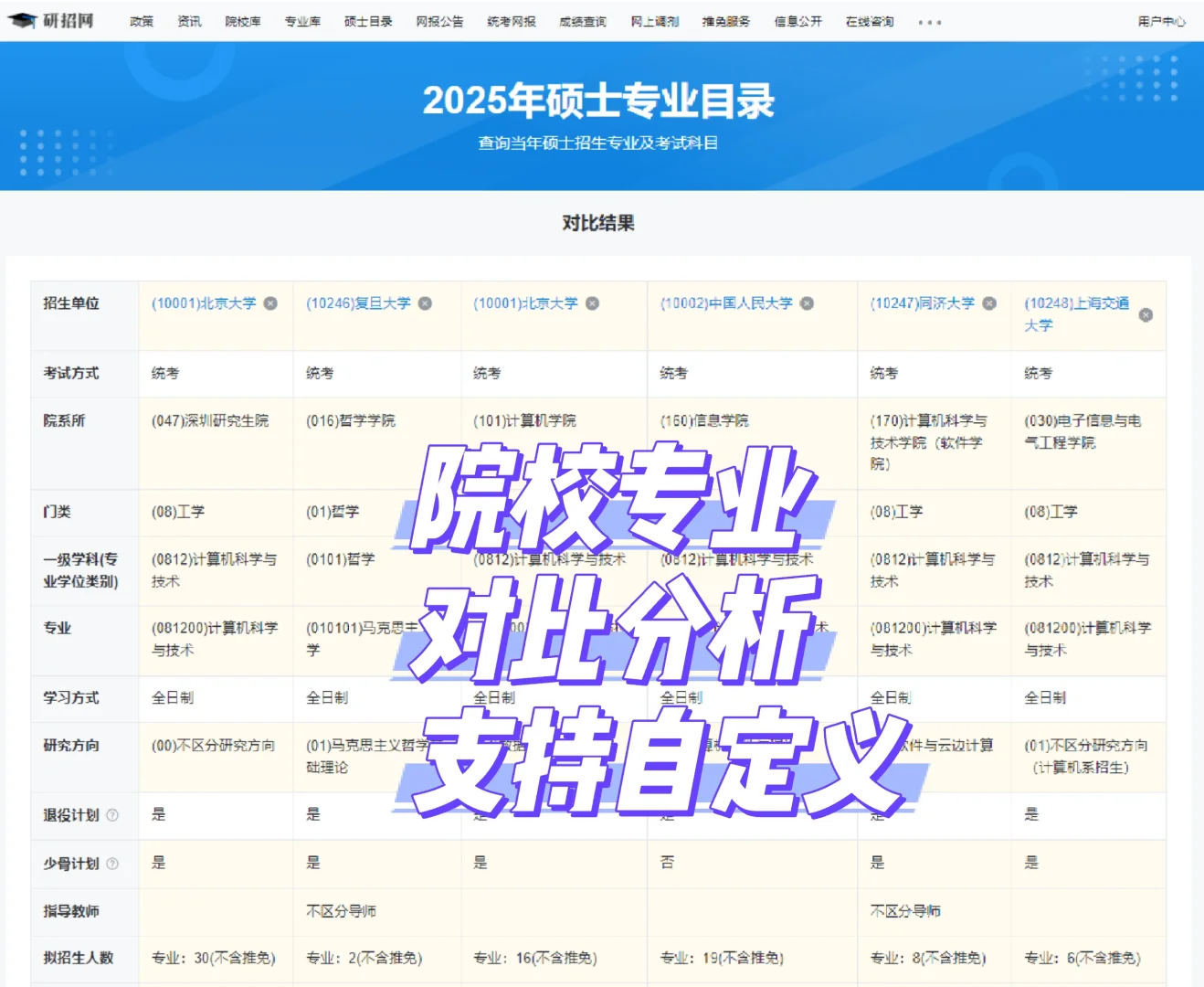Click the 研招网 logo icon
The height and width of the screenshot is (987, 1204).
(23, 19)
